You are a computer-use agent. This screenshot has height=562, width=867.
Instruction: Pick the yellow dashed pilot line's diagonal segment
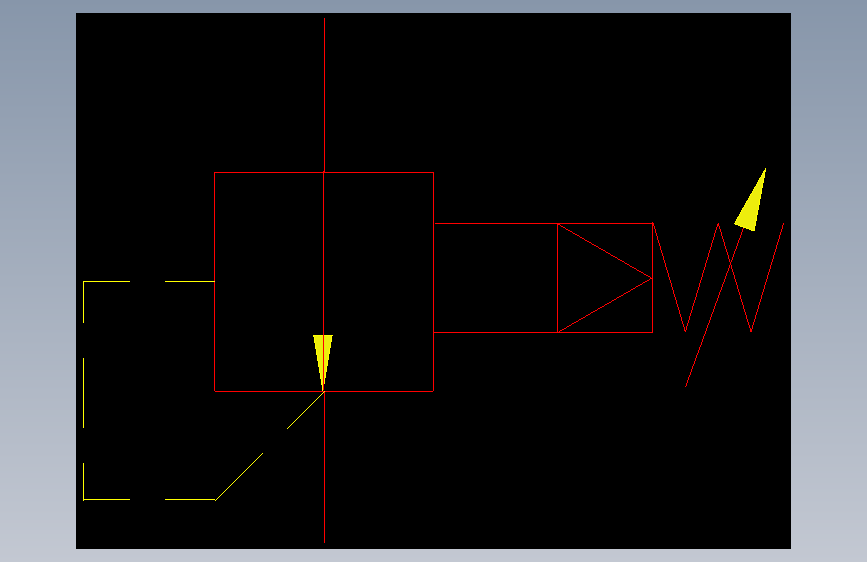coord(269,446)
